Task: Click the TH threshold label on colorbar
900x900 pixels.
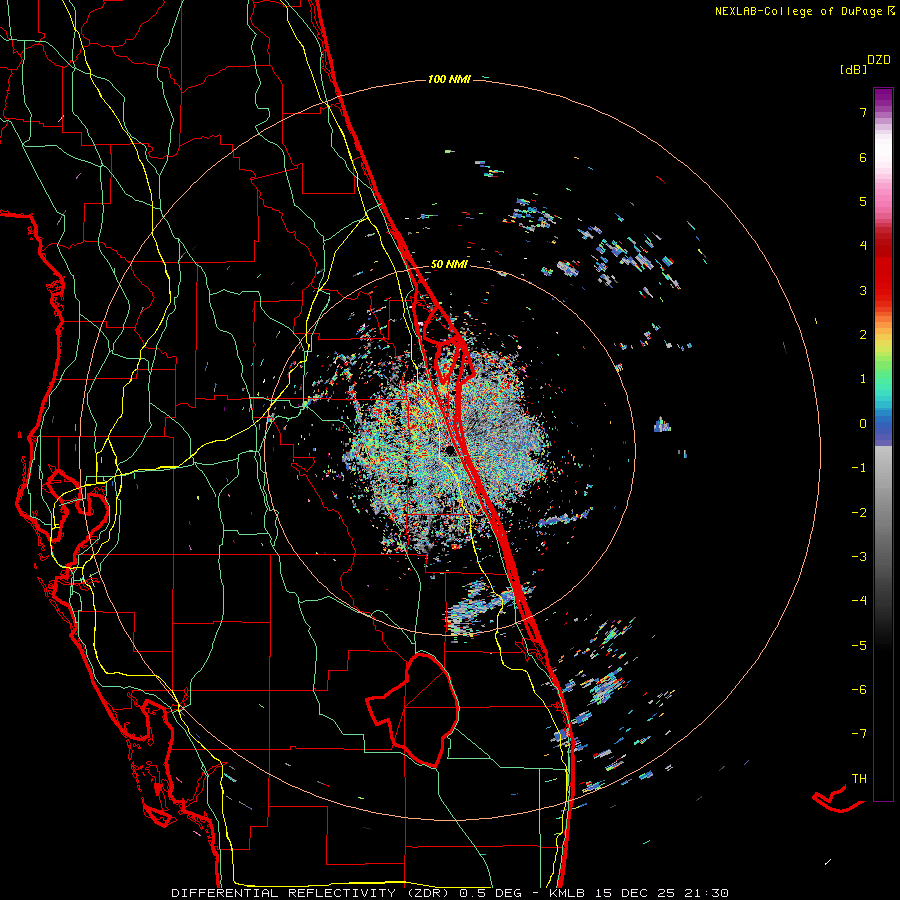Action: point(859,779)
